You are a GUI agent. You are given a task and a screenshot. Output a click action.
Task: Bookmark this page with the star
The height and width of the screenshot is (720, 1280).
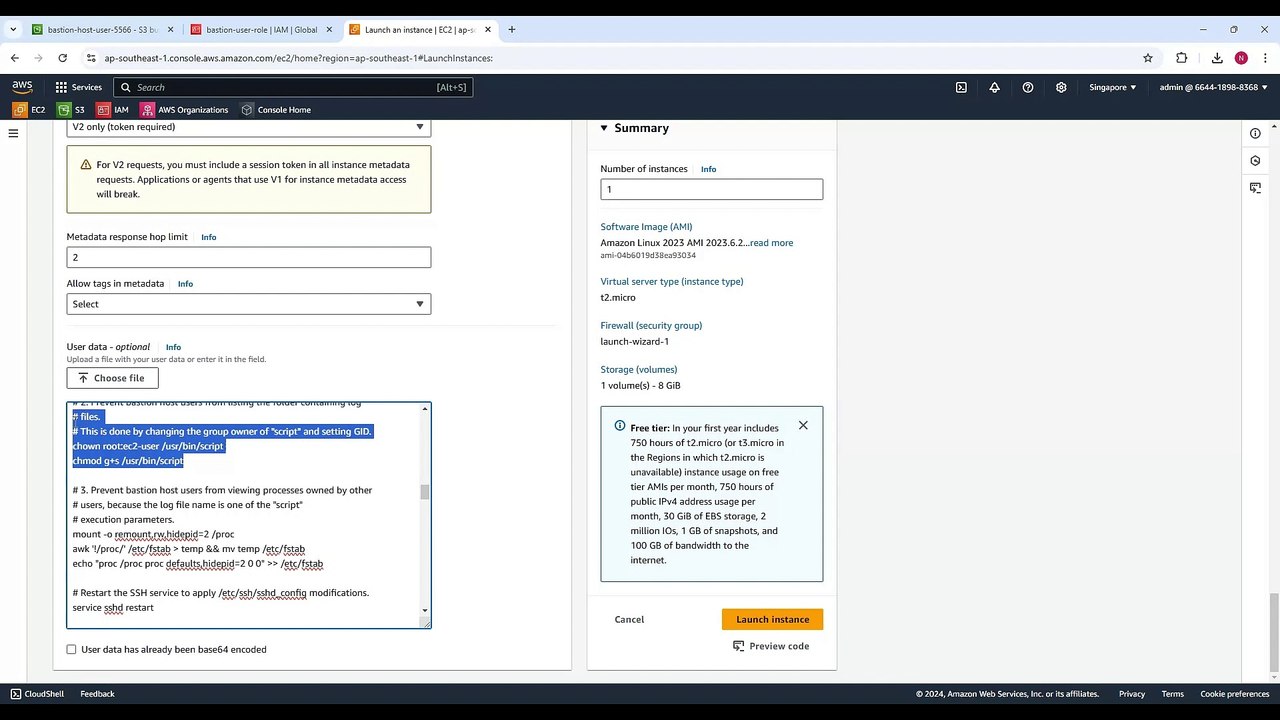tap(1148, 58)
